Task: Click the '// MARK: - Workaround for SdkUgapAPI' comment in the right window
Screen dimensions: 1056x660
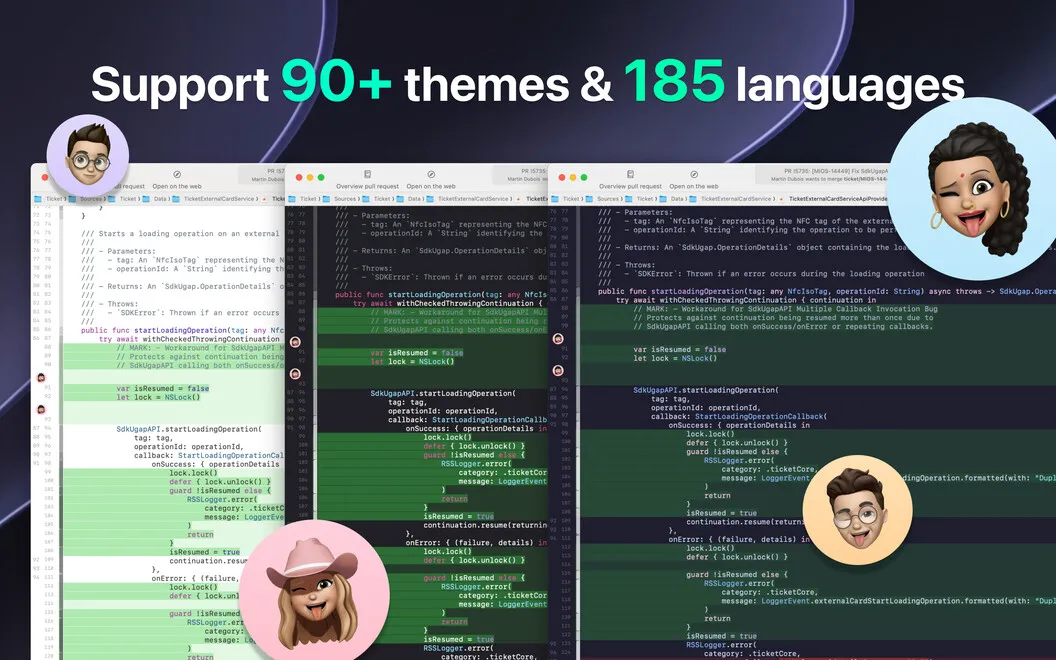Action: (785, 309)
